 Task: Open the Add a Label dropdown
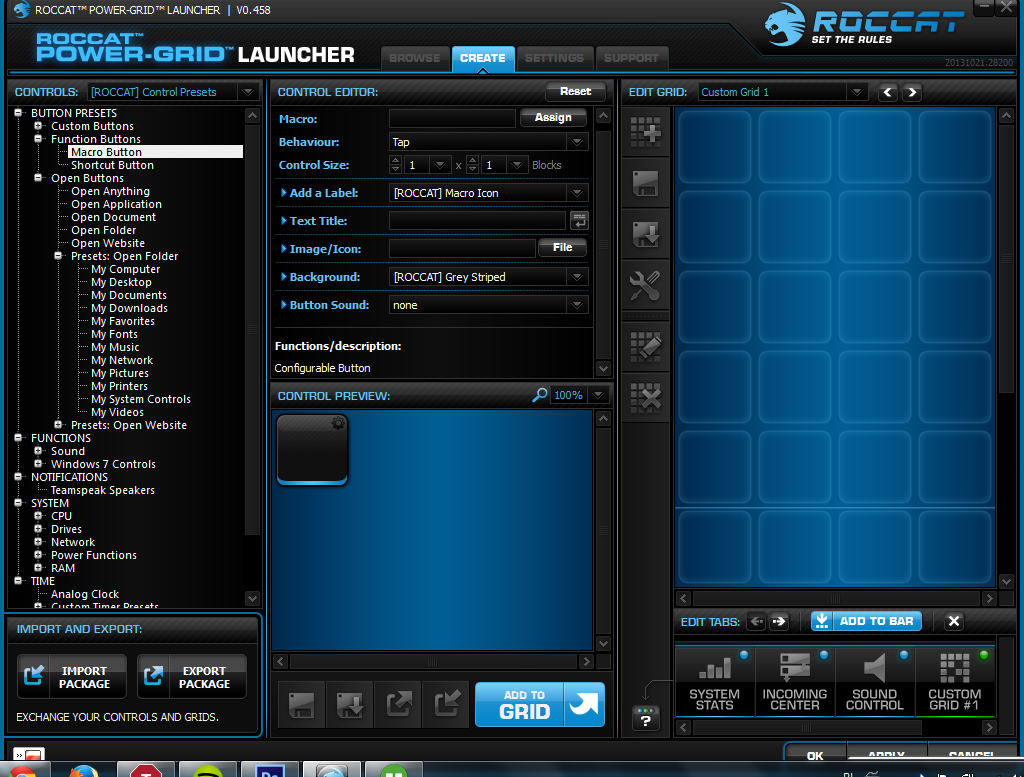point(577,193)
